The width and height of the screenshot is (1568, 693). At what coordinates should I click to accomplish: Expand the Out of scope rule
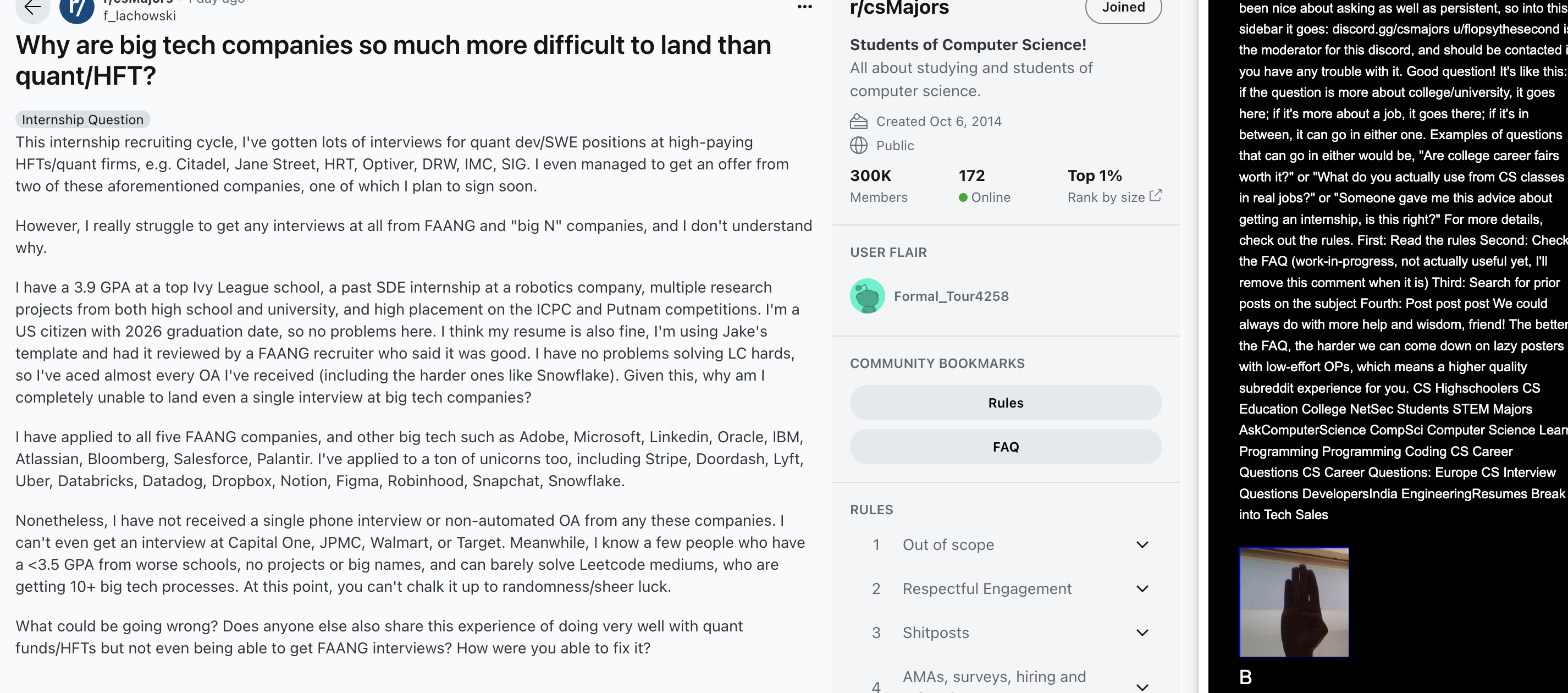(1142, 544)
